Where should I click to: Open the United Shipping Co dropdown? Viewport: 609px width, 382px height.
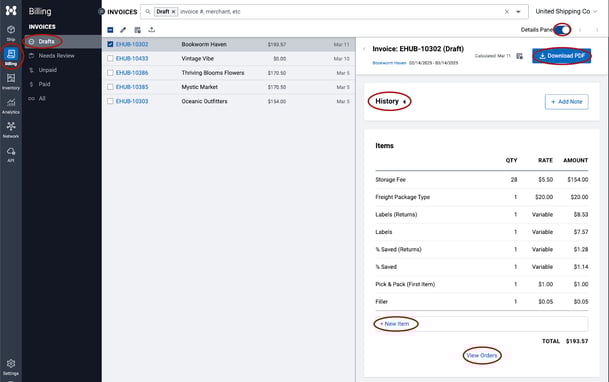click(x=566, y=12)
